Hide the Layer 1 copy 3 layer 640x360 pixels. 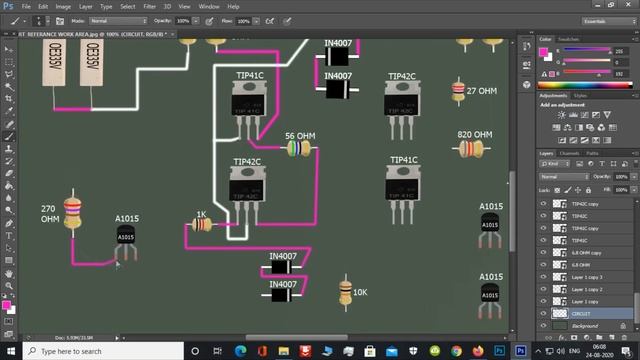[x=543, y=277]
